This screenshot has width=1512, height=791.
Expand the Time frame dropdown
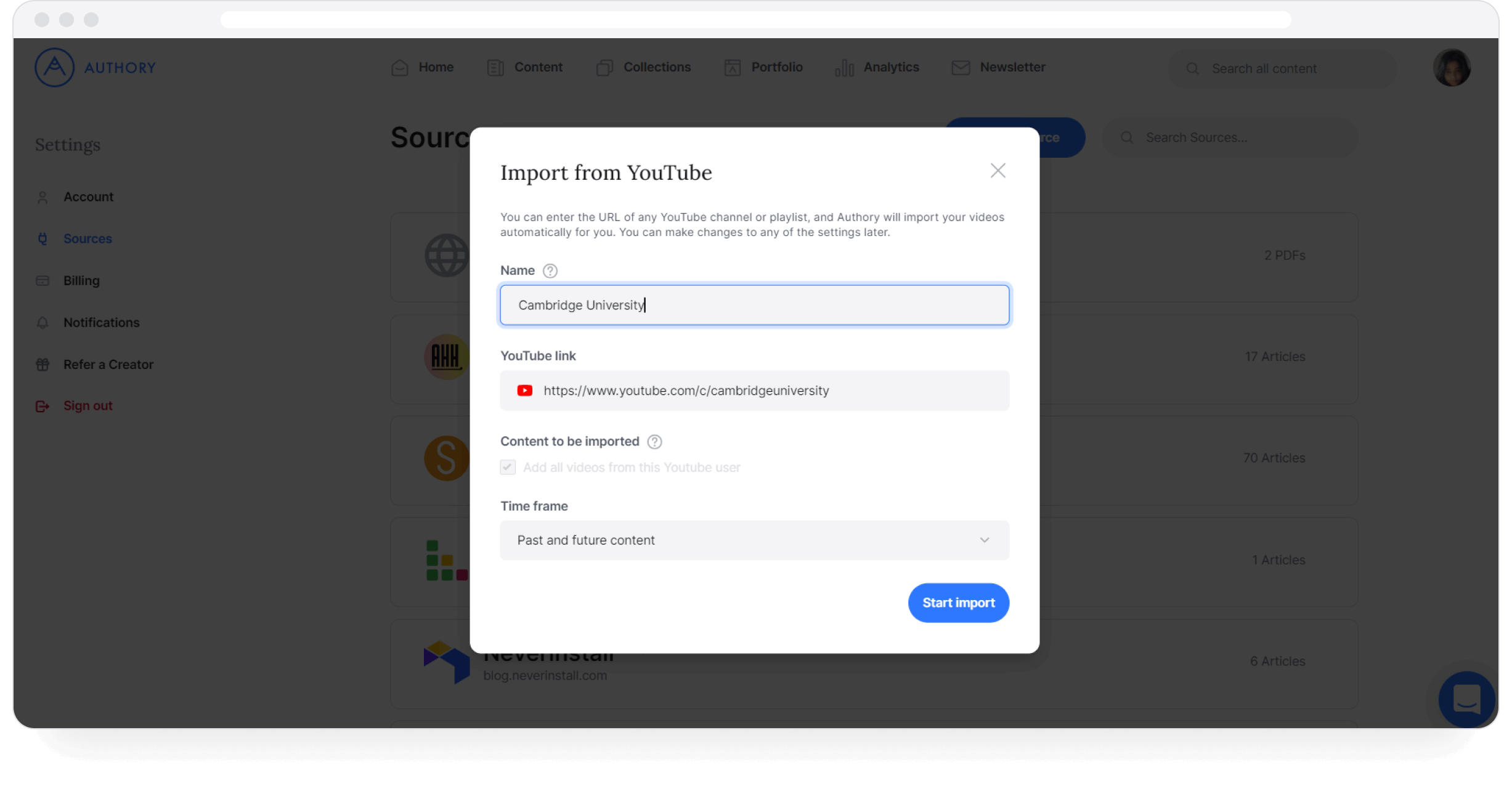click(x=754, y=540)
